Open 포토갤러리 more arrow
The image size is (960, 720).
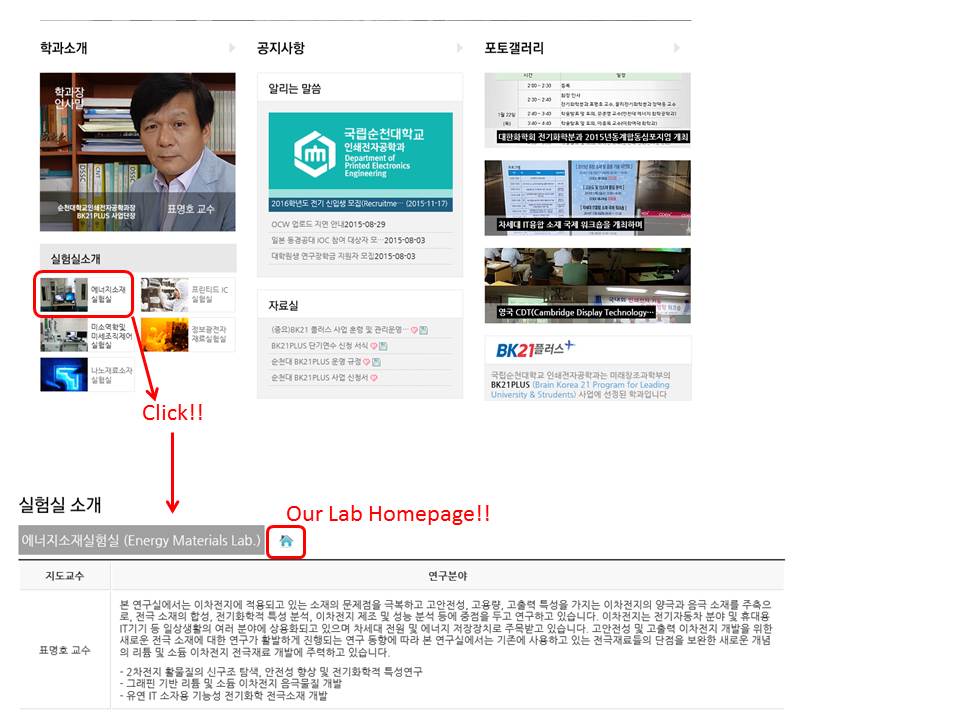tap(678, 48)
